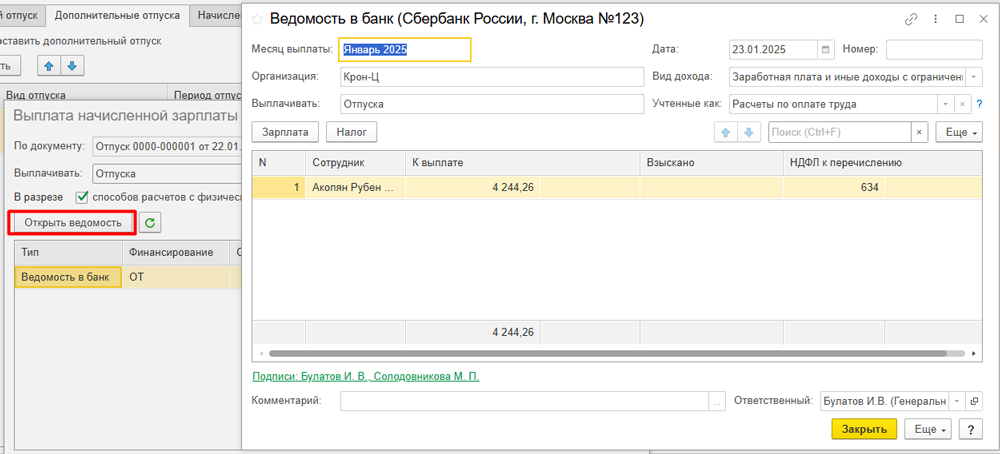1000x454 pixels.
Task: Expand the Вид дохода dropdown
Action: (974, 77)
